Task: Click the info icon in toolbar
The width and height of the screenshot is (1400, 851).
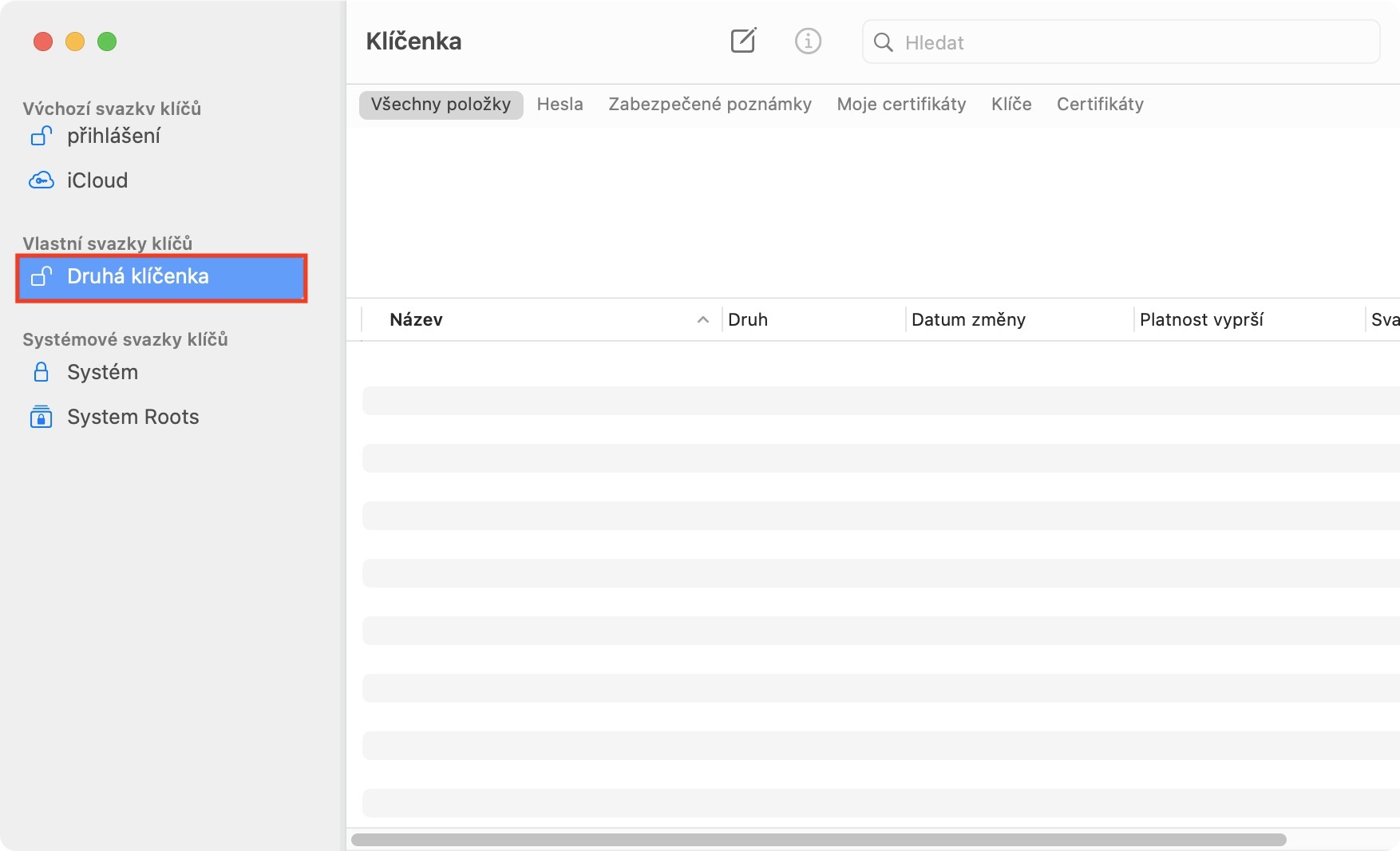Action: point(808,41)
